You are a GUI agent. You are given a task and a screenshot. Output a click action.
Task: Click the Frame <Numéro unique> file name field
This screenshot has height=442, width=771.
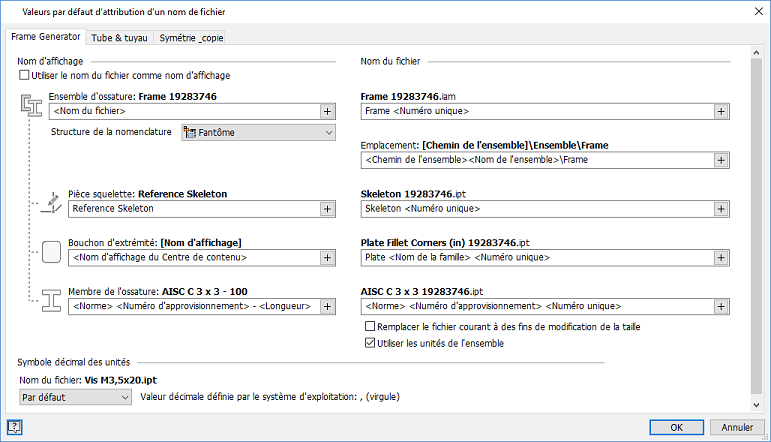pyautogui.click(x=537, y=111)
